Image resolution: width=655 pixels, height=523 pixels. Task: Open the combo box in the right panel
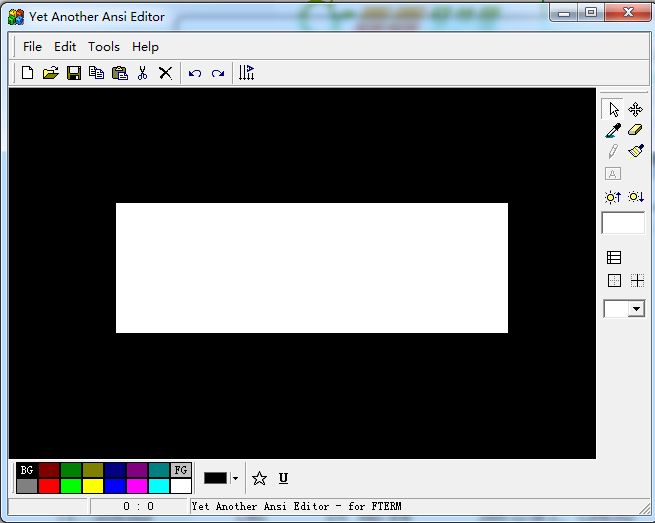(636, 309)
